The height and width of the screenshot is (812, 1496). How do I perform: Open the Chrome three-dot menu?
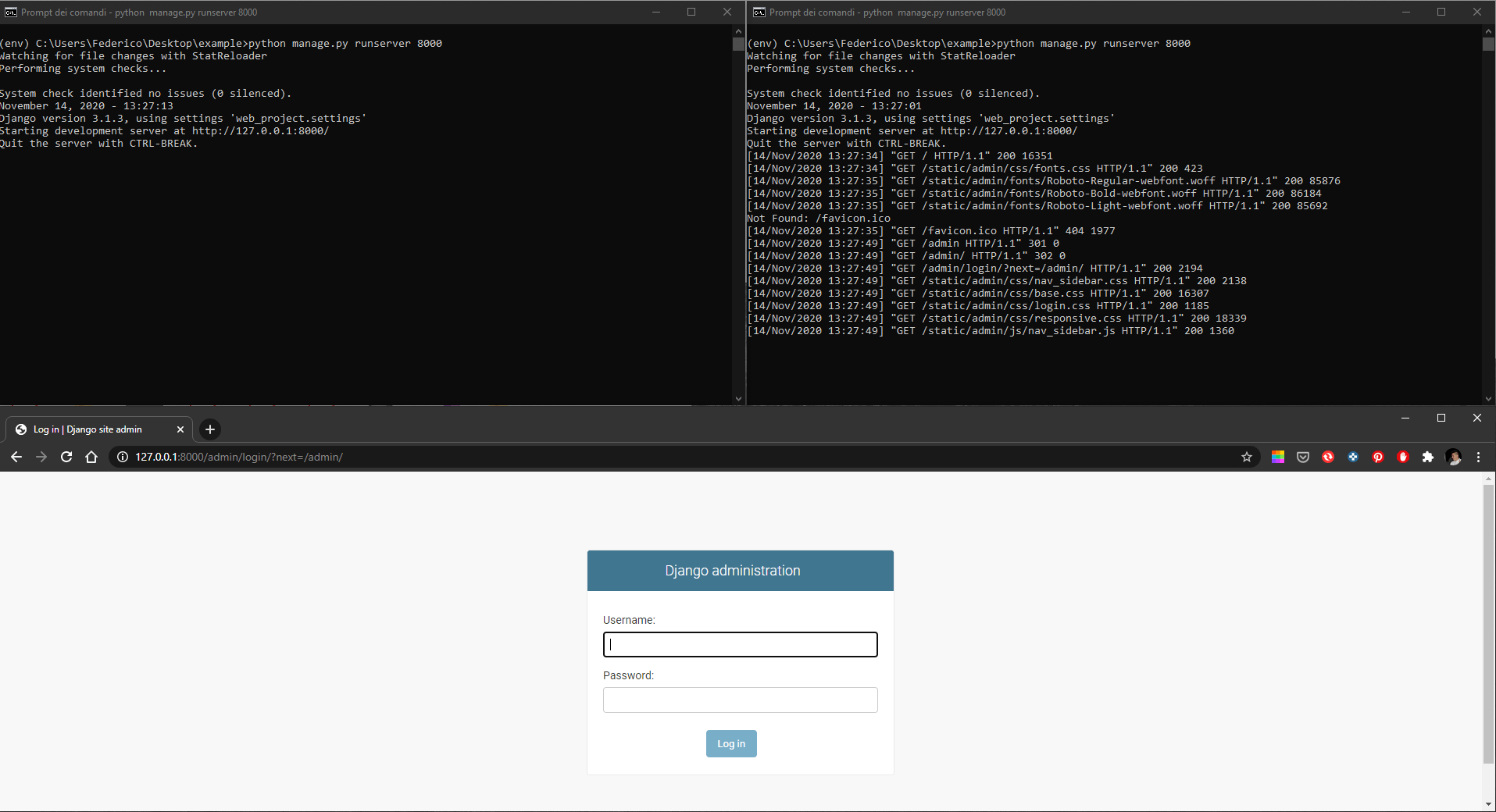pyautogui.click(x=1477, y=457)
